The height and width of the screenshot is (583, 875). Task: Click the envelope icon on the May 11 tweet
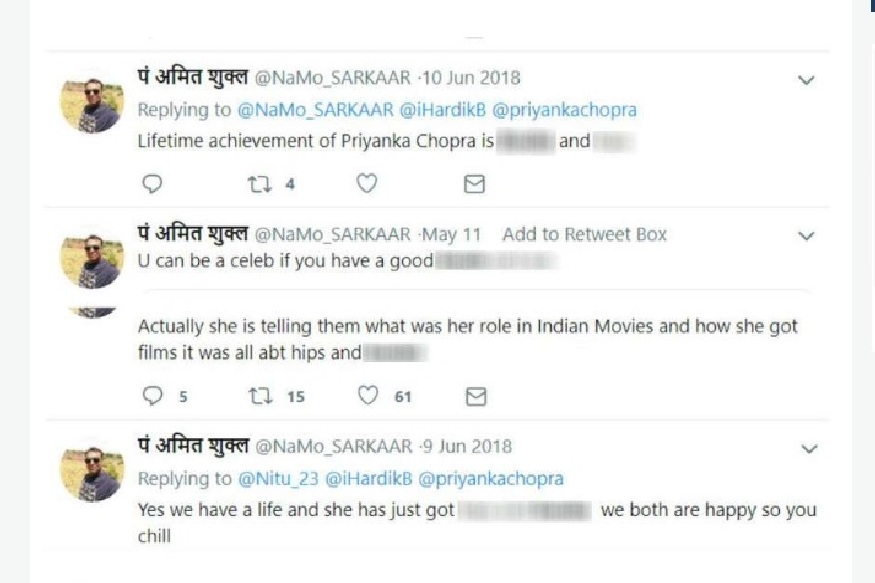(x=474, y=396)
